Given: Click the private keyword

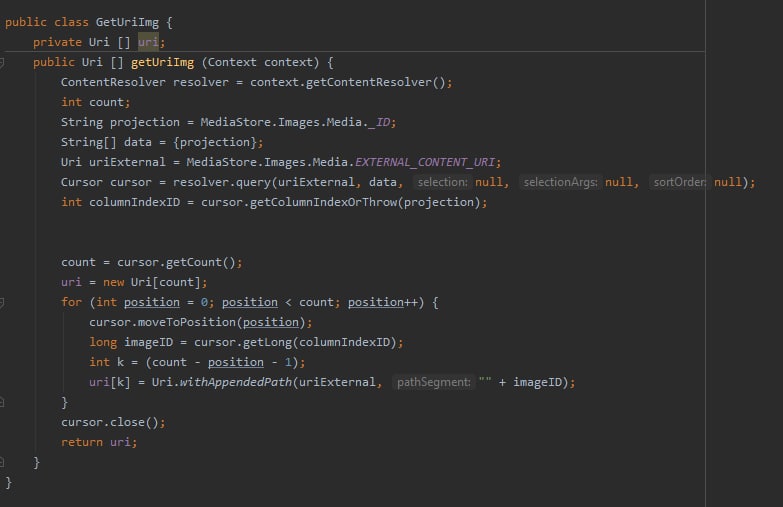Looking at the screenshot, I should (57, 42).
